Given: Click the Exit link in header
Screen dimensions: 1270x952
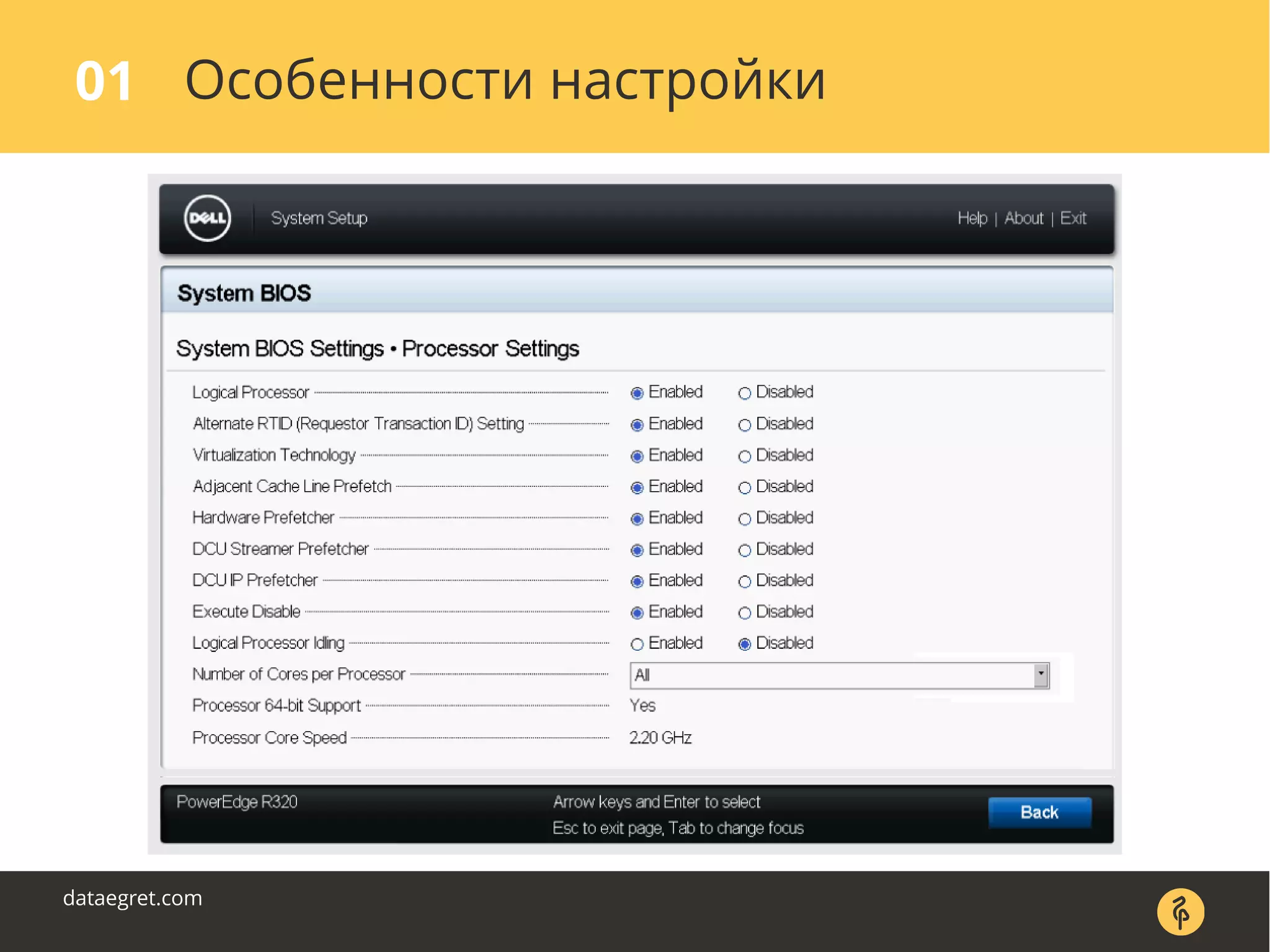Looking at the screenshot, I should (1073, 218).
